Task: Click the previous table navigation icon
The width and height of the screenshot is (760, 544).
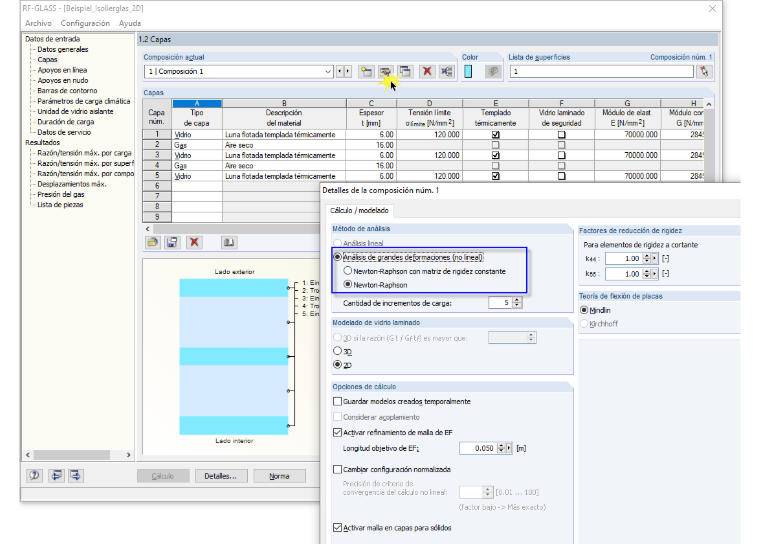Action: pyautogui.click(x=57, y=476)
